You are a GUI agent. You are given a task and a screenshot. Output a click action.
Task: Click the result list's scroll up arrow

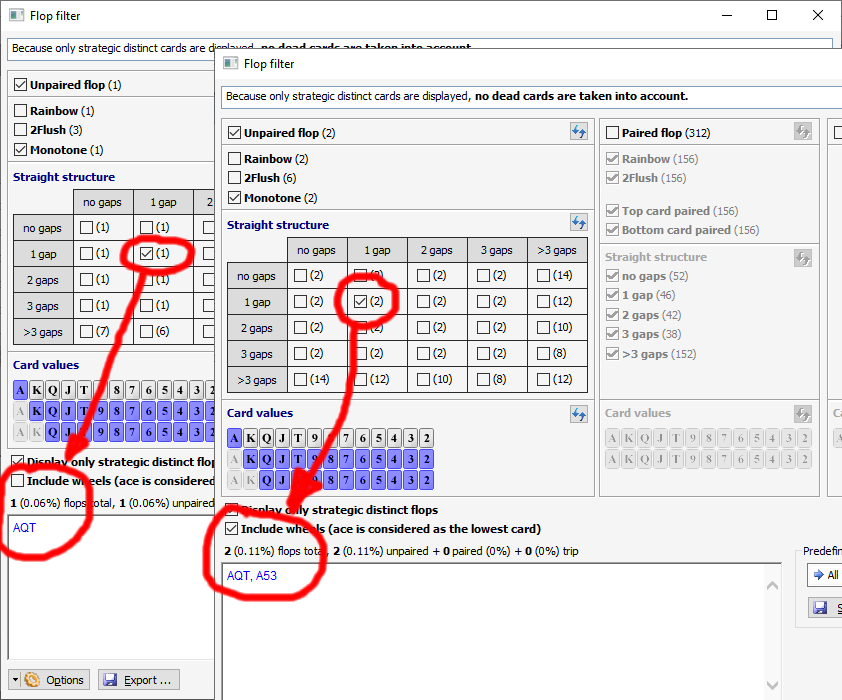point(772,585)
